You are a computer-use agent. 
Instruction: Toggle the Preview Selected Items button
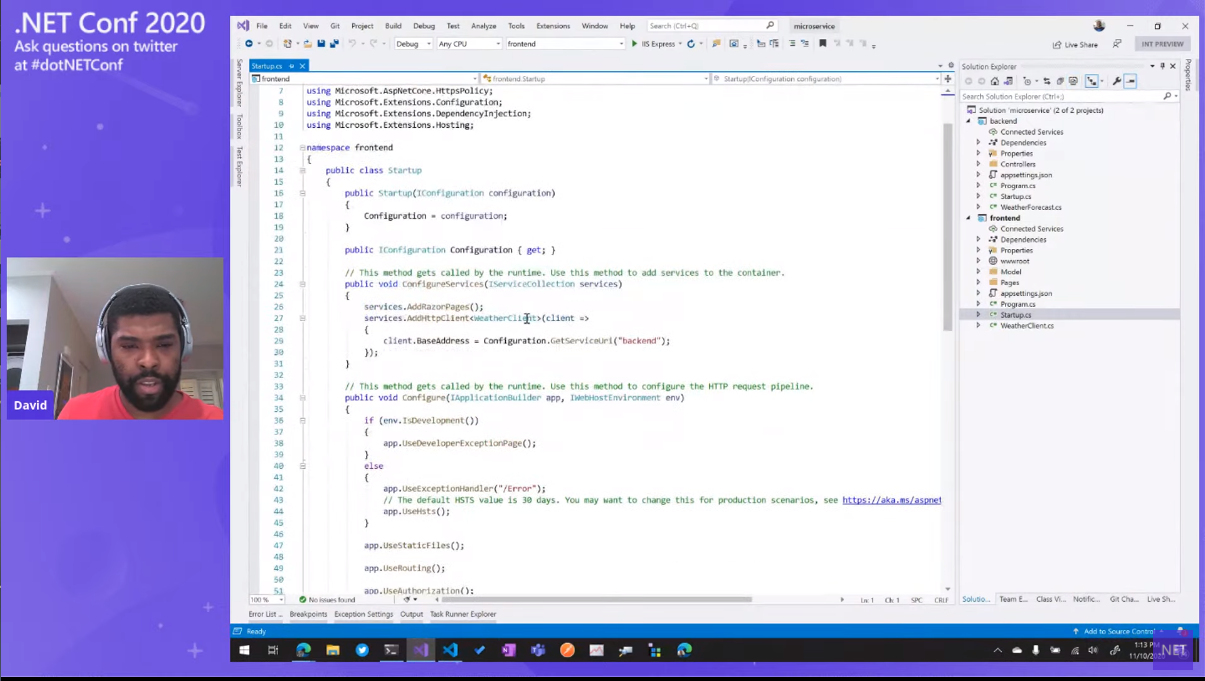tap(1130, 82)
